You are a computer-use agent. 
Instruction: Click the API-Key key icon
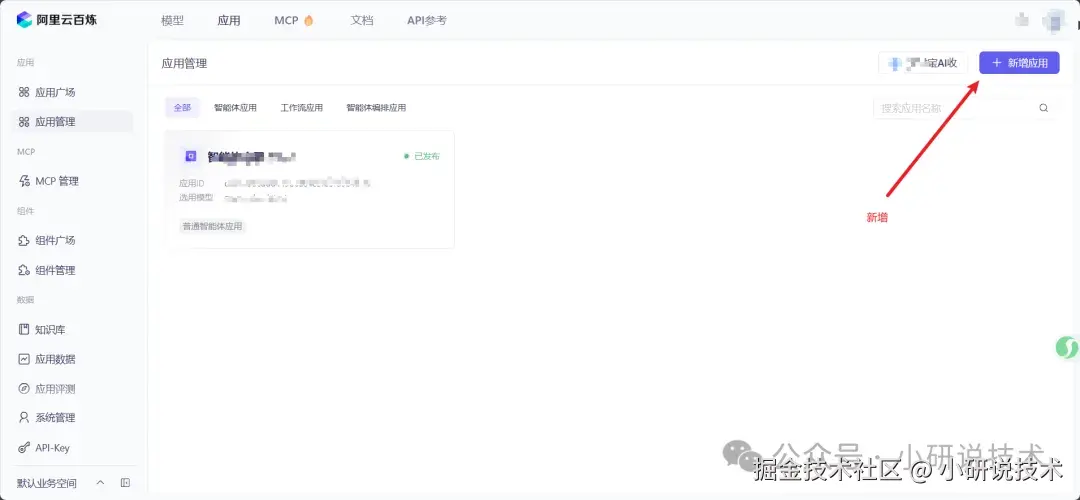pyautogui.click(x=23, y=448)
